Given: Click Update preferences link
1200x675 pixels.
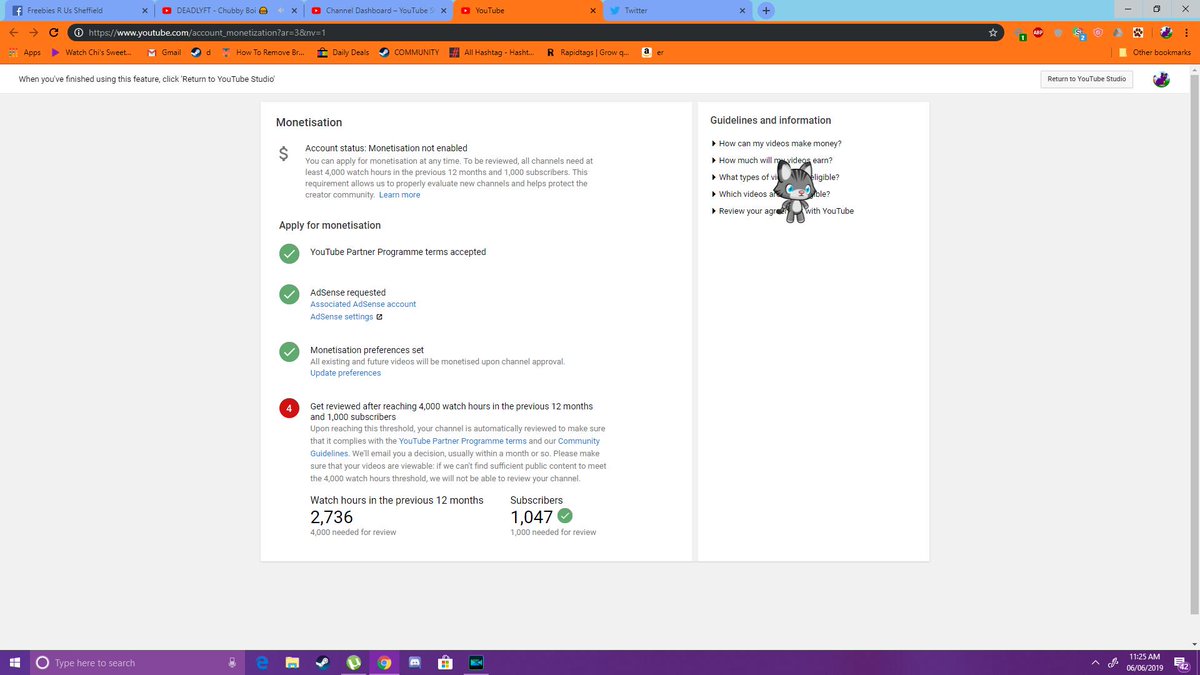Looking at the screenshot, I should click(x=345, y=373).
